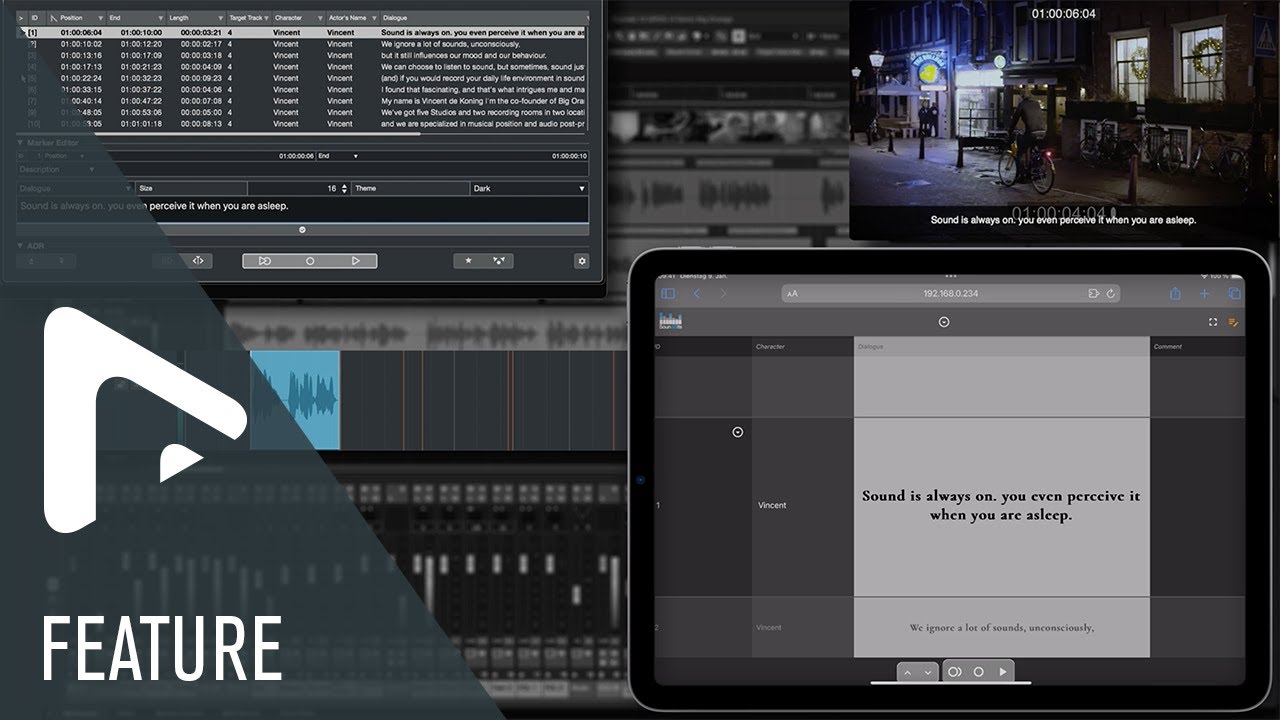
Task: Click the ADR record circle button in the marker window
Action: click(x=310, y=261)
